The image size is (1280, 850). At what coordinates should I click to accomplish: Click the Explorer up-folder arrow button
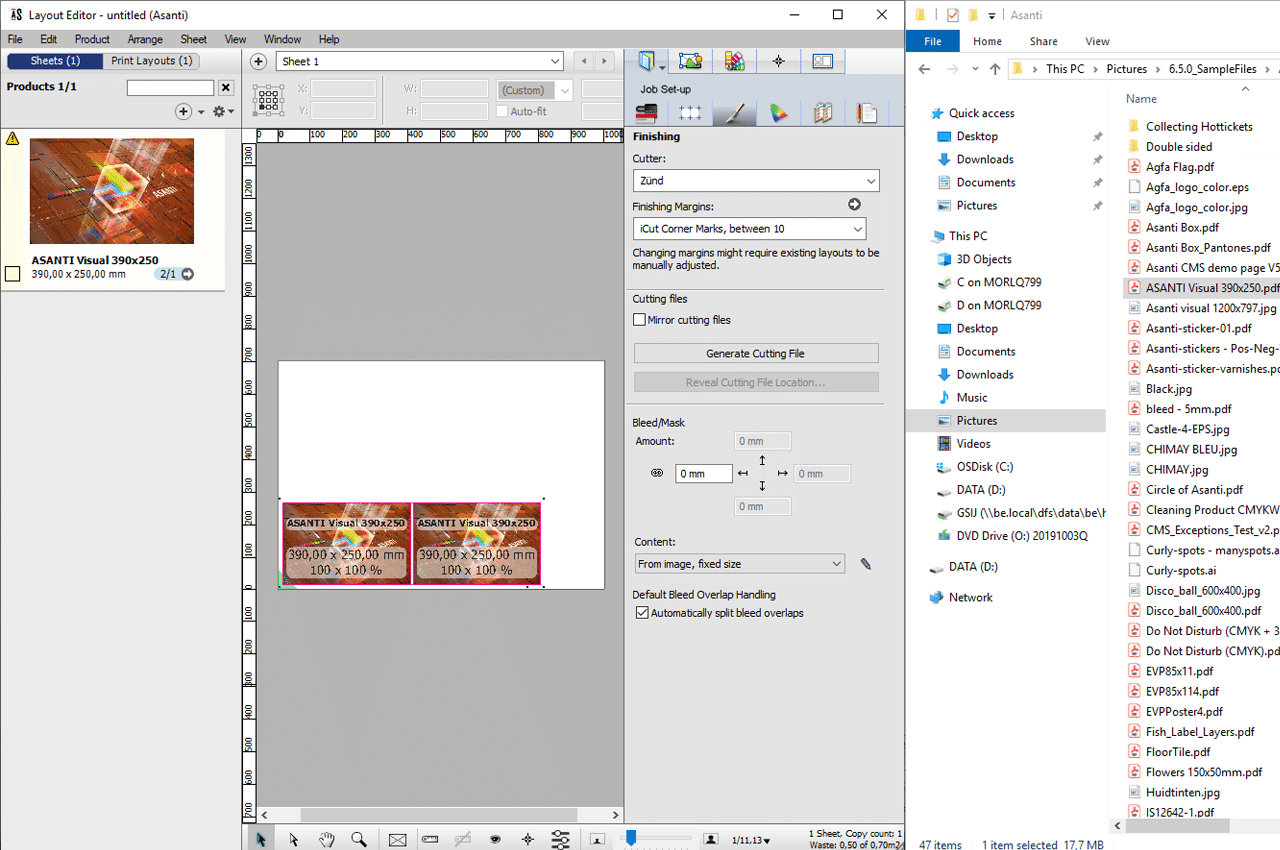pos(994,69)
